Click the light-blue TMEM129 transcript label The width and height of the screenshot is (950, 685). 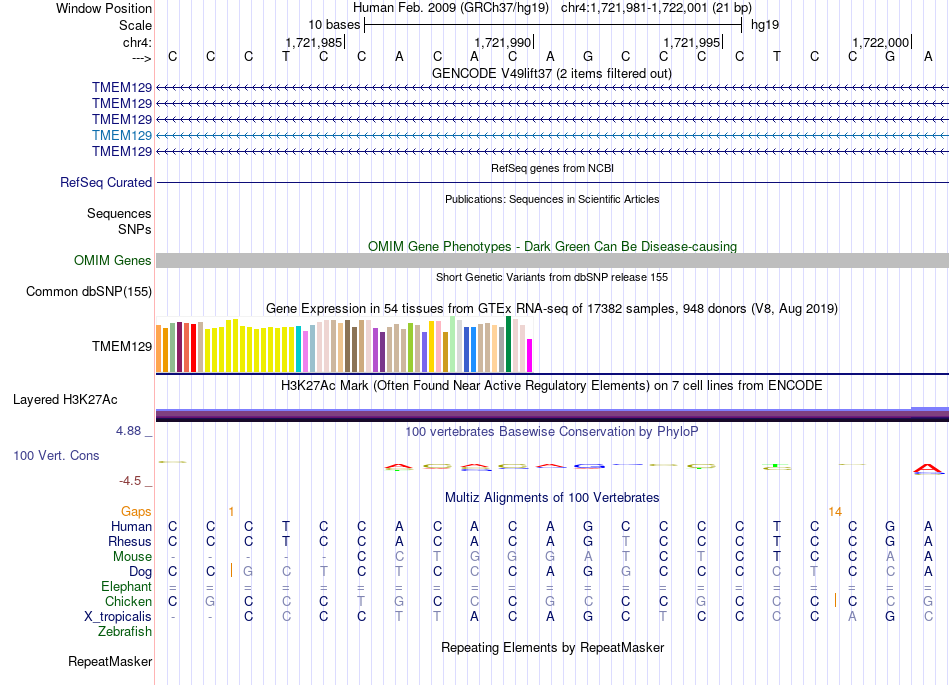point(122,135)
